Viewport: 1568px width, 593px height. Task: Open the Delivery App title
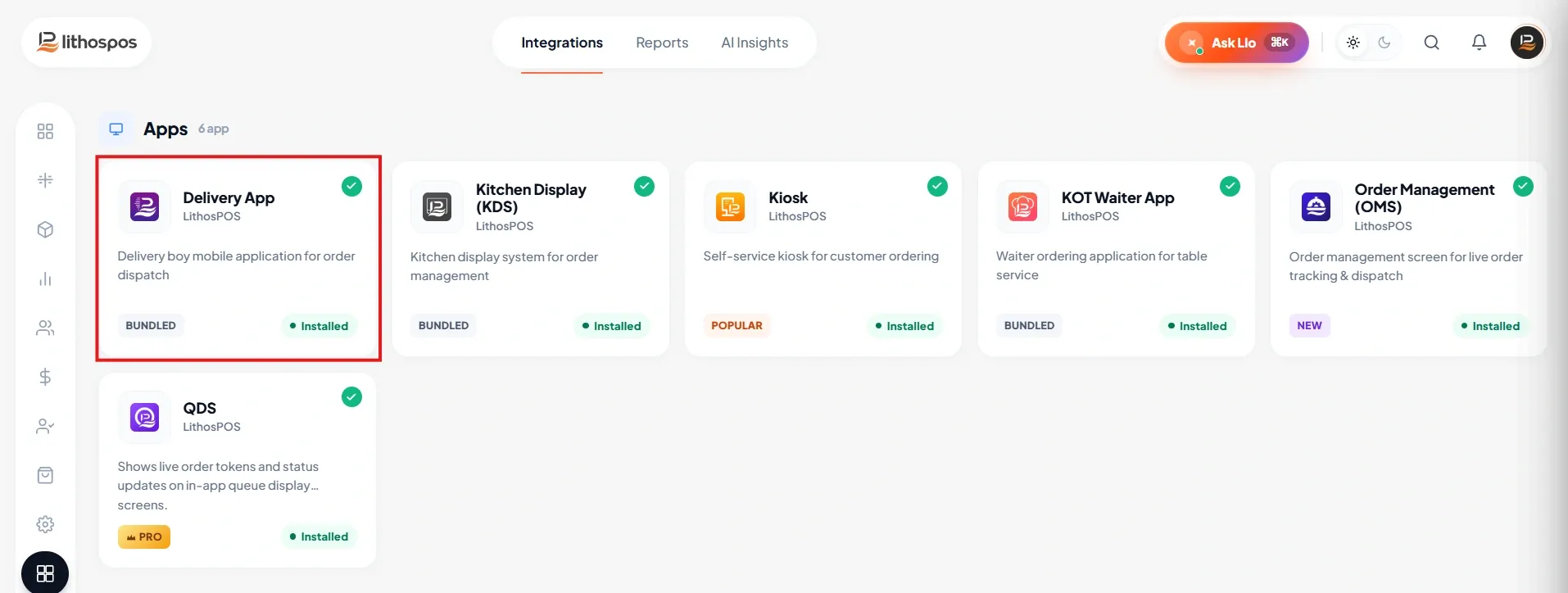pos(229,197)
